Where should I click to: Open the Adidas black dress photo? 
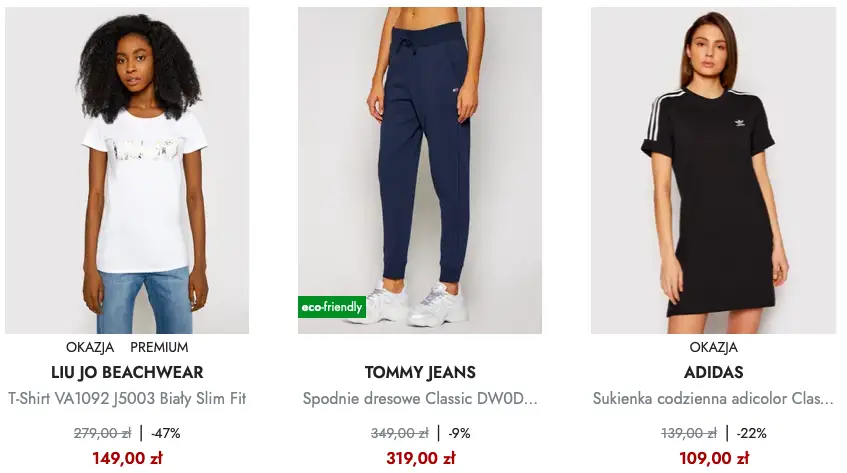(713, 170)
